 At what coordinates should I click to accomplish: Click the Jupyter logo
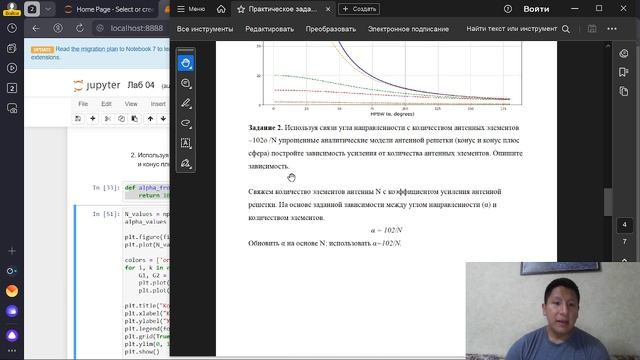click(x=97, y=85)
